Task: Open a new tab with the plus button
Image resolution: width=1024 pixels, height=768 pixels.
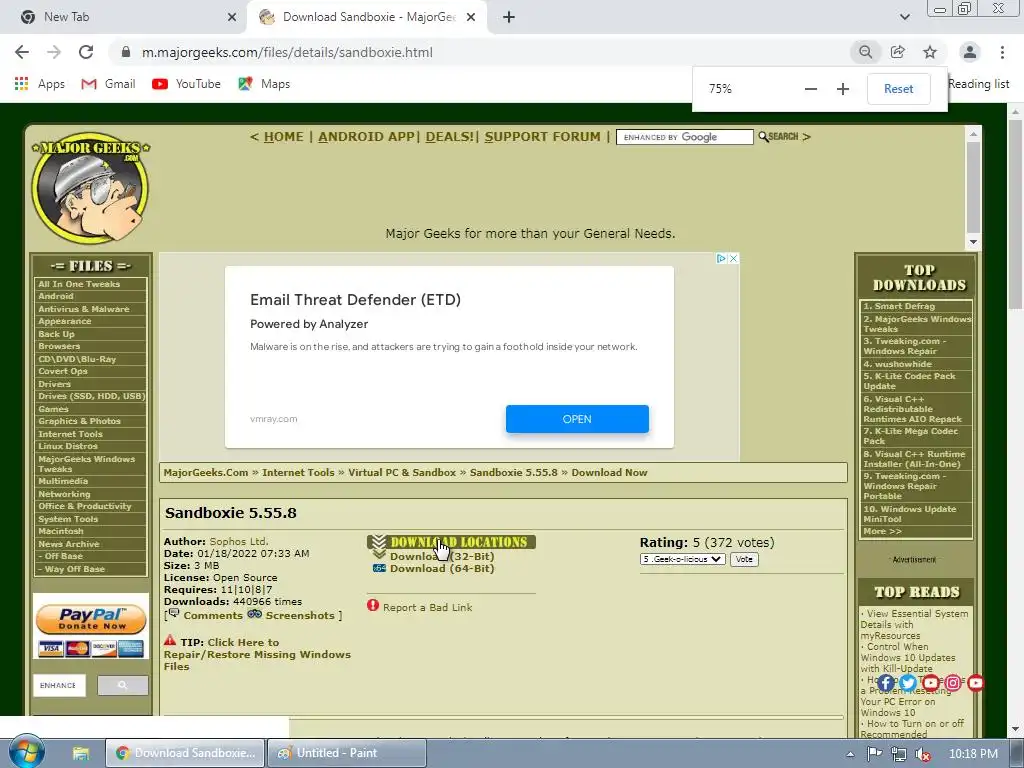Action: (x=509, y=17)
